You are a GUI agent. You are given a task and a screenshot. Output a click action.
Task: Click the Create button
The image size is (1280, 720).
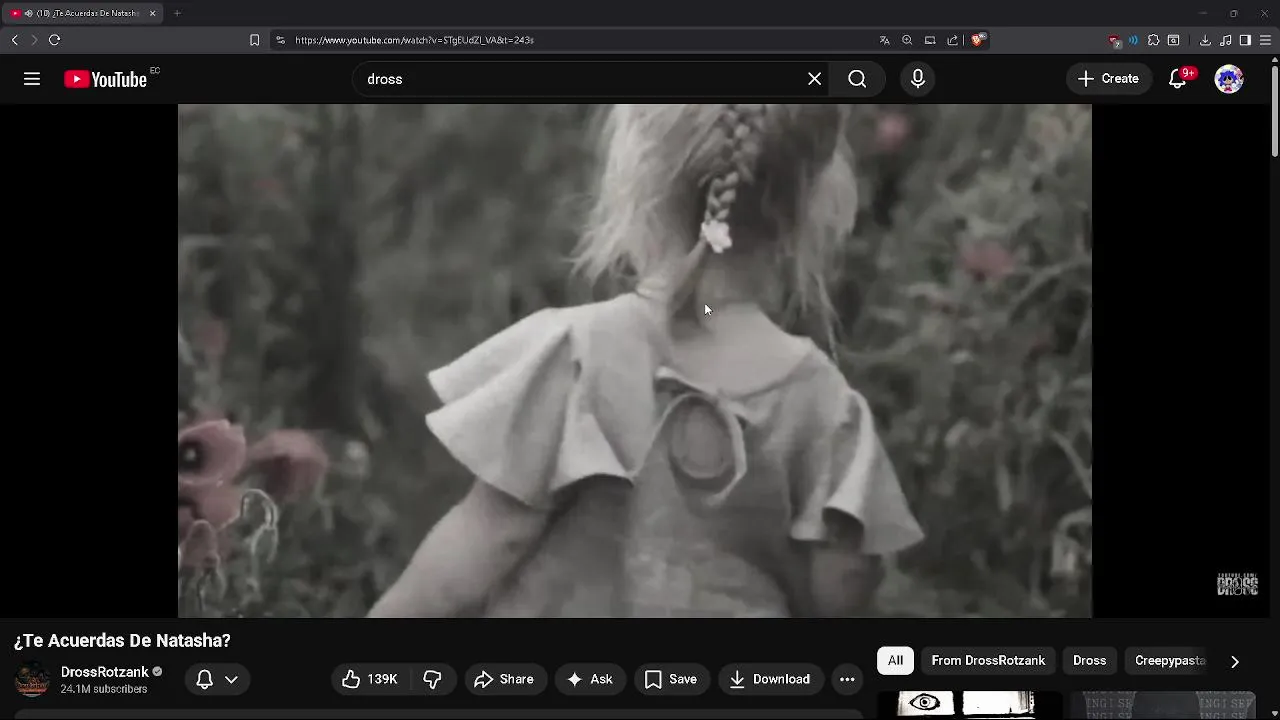(1108, 79)
